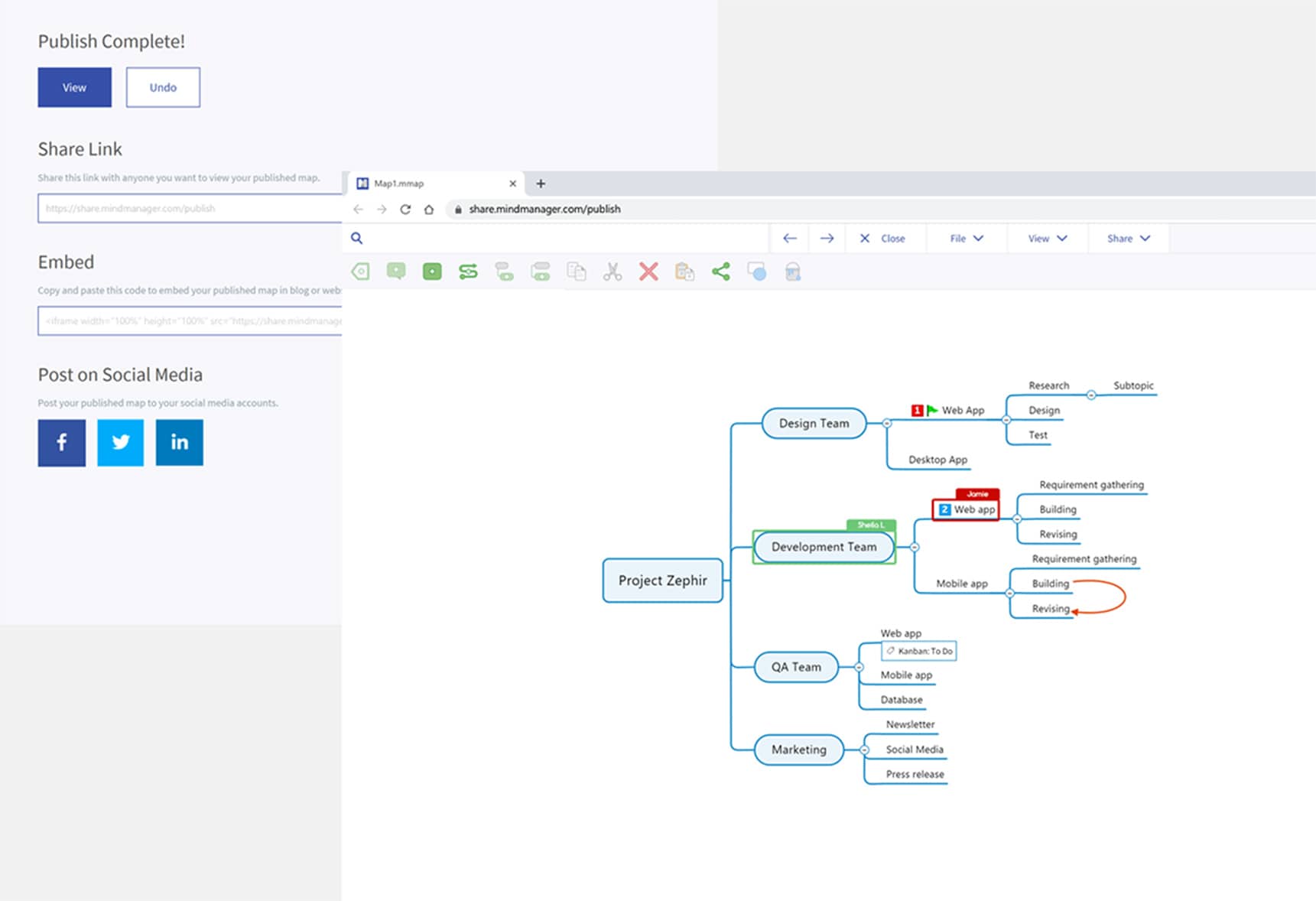The height and width of the screenshot is (901, 1316).
Task: Click the red priority 1 marker
Action: coord(918,411)
